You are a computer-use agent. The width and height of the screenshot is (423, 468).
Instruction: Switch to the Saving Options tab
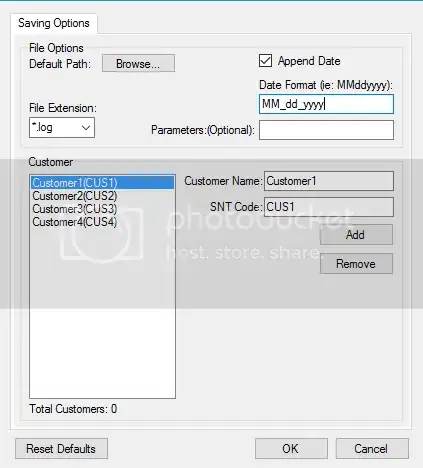[54, 23]
